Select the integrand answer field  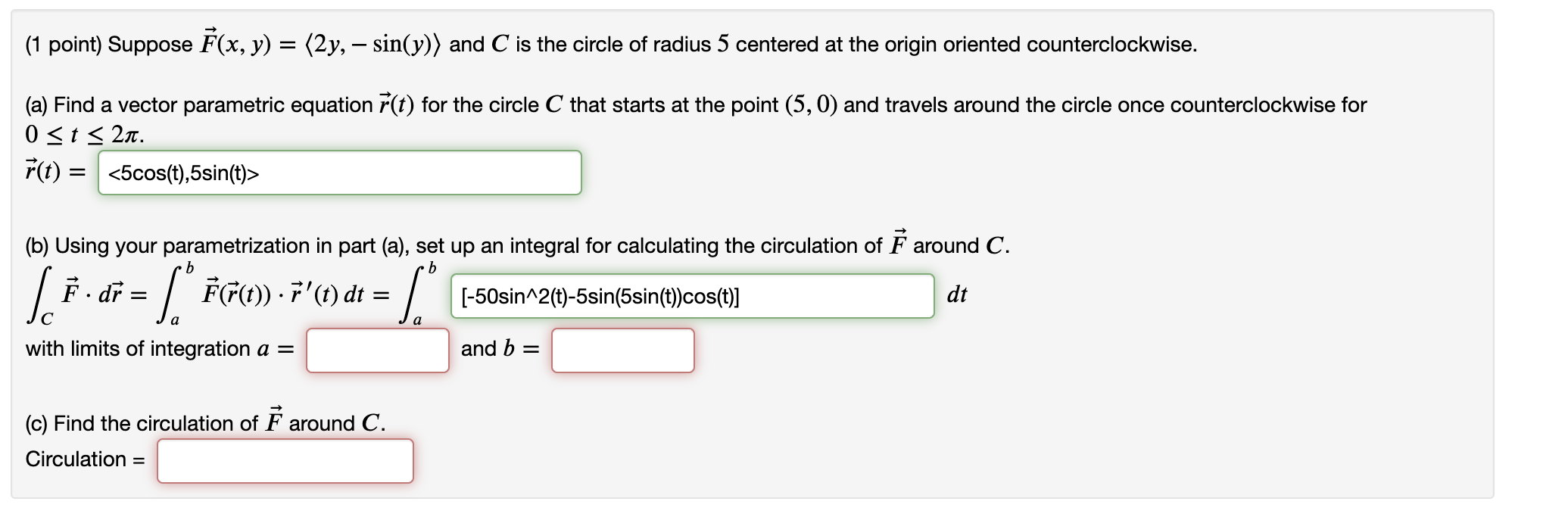(x=693, y=297)
